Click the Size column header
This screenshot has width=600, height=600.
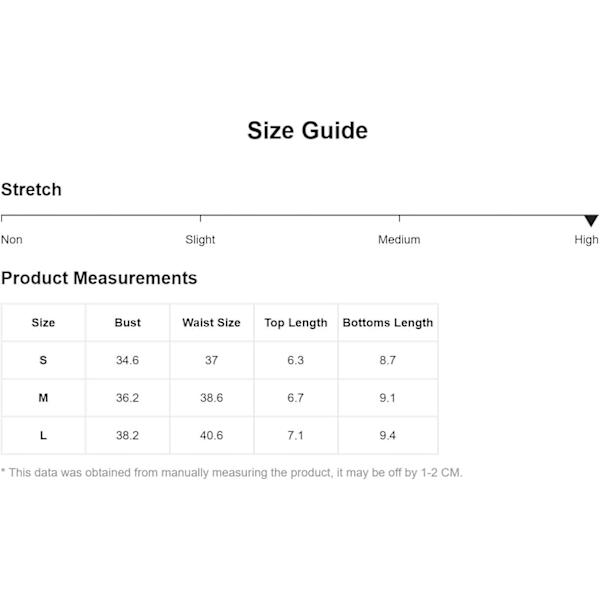click(43, 323)
